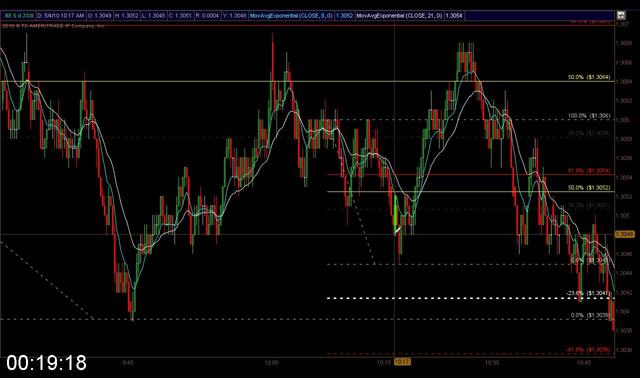This screenshot has height=378, width=640.
Task: Click the 1.3056 tick on price axis
Action: point(624,158)
